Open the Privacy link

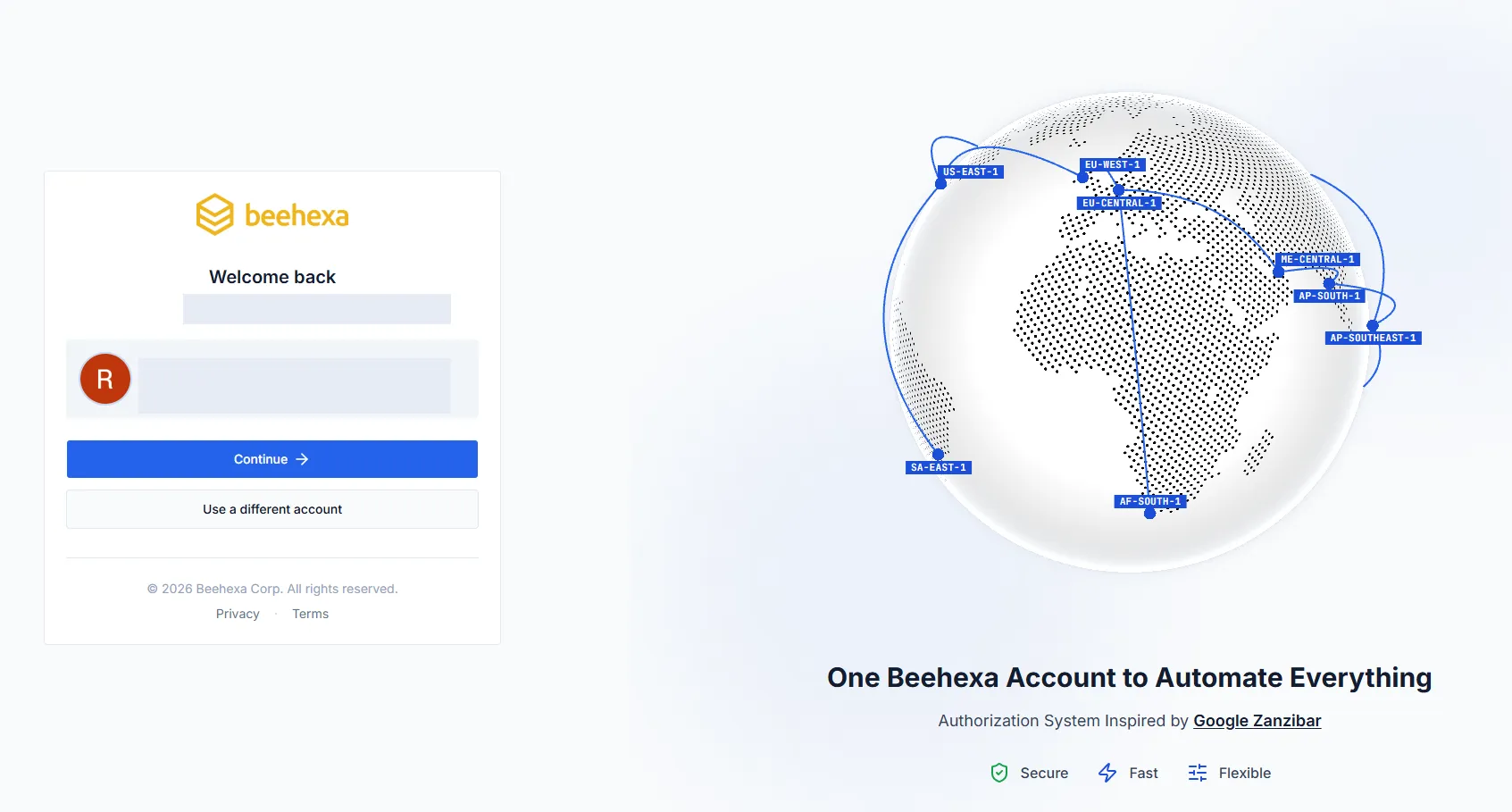click(238, 614)
